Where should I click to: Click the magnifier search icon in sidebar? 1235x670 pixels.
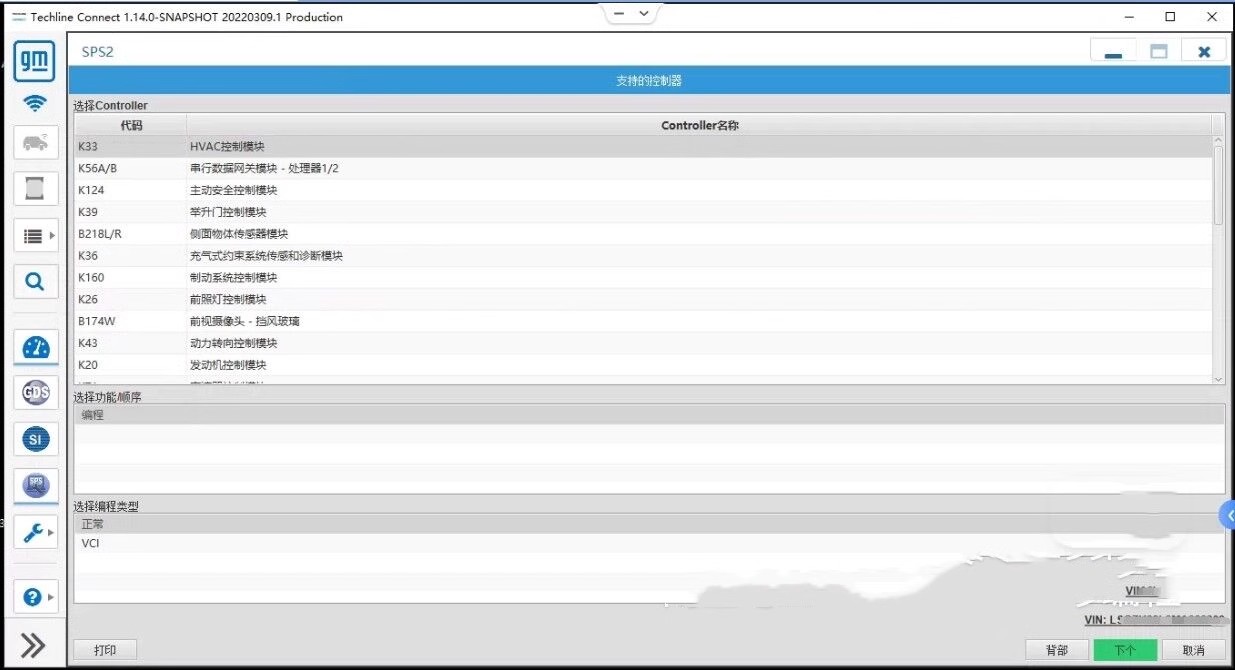pos(35,282)
